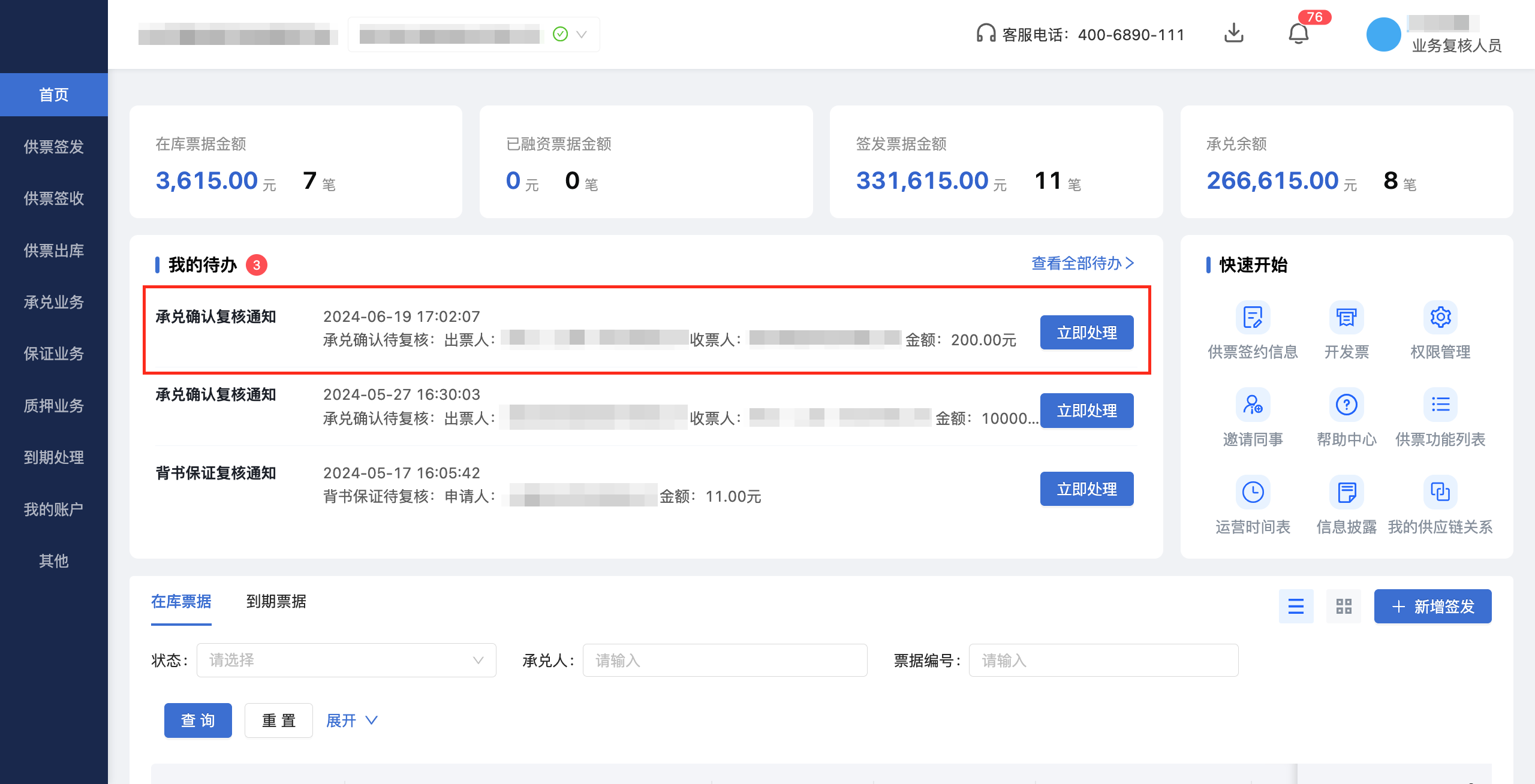Open the 帮助中心 help icon

(x=1346, y=405)
